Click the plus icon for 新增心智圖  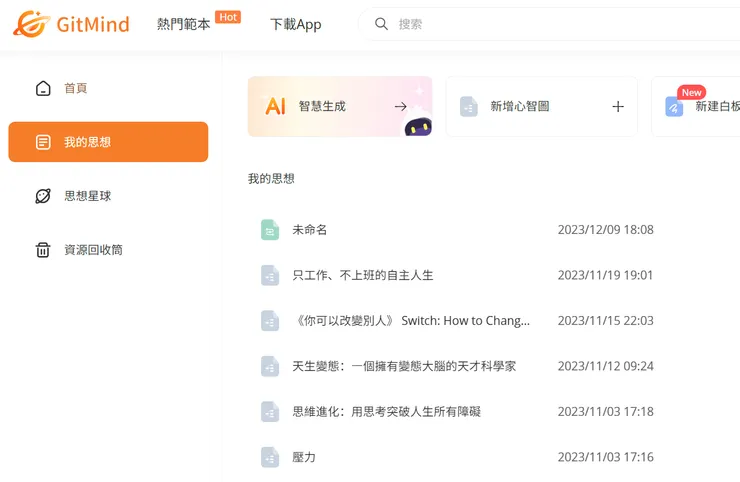617,106
